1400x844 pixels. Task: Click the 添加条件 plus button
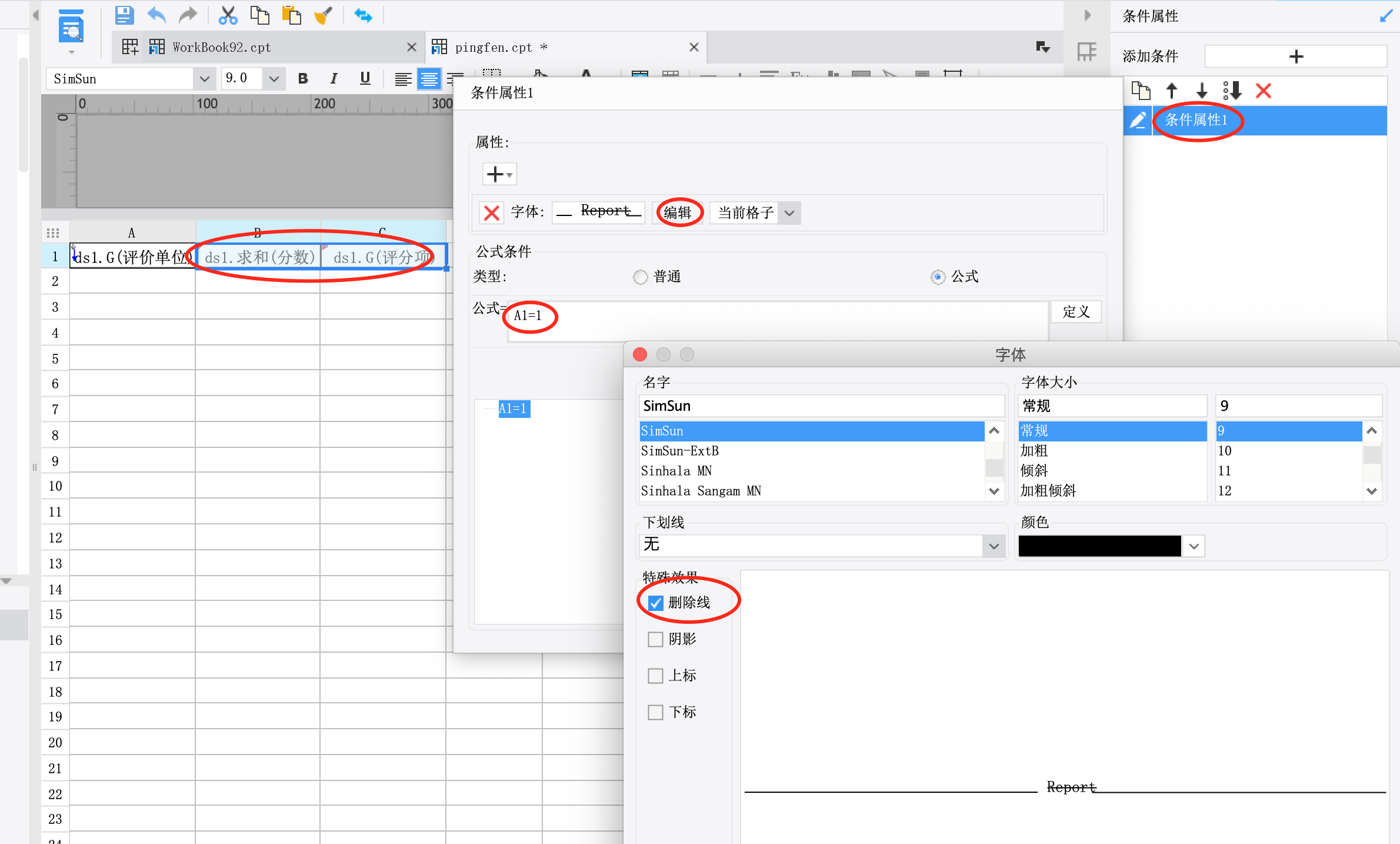(1296, 57)
